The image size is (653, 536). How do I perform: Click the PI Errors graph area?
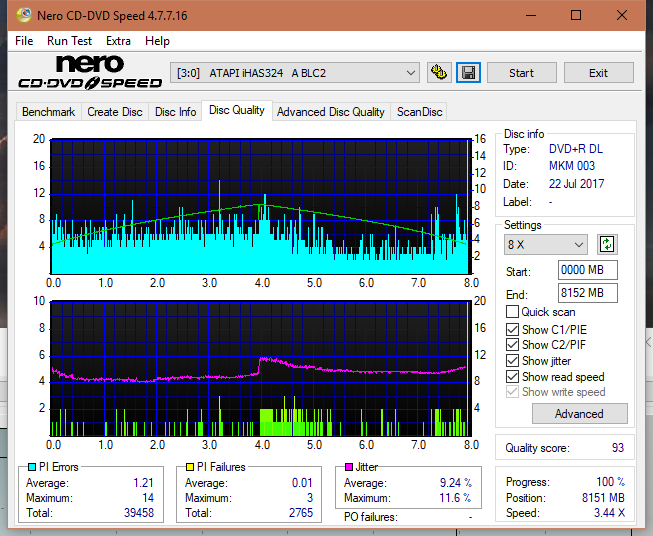[x=261, y=206]
